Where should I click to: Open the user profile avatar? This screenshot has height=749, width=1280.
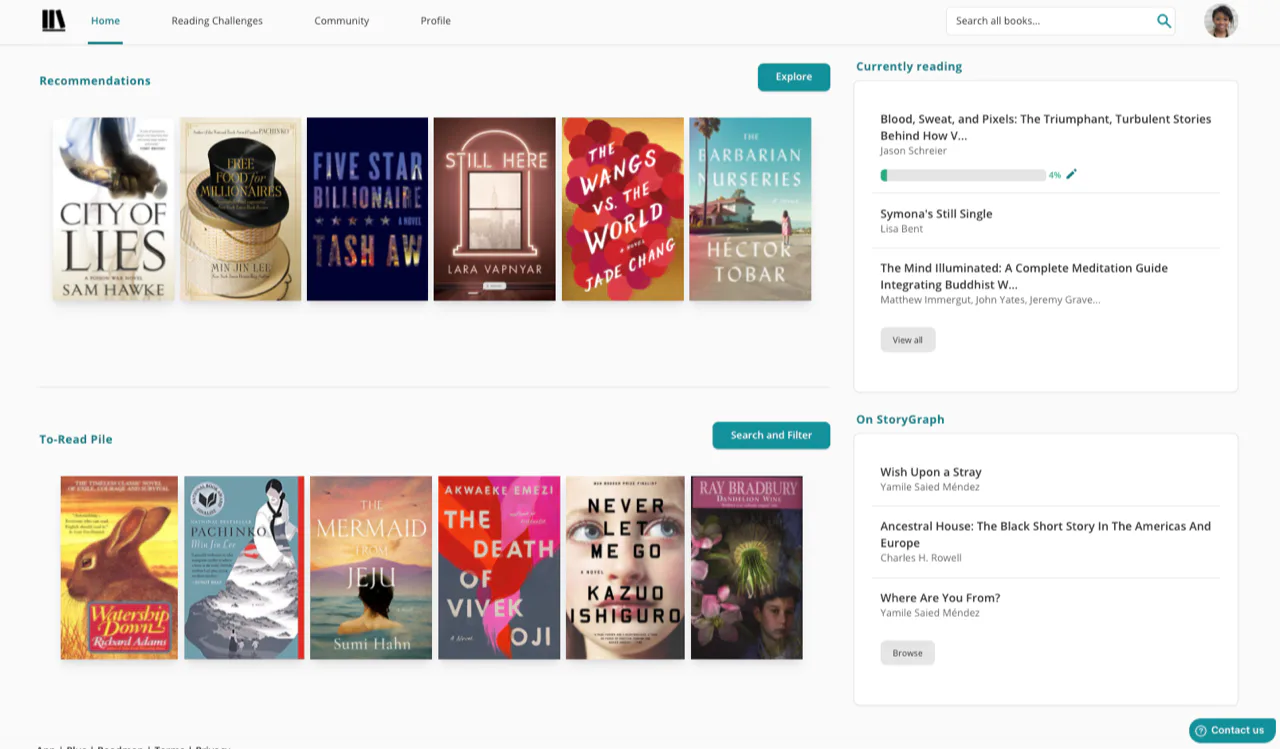(x=1221, y=21)
